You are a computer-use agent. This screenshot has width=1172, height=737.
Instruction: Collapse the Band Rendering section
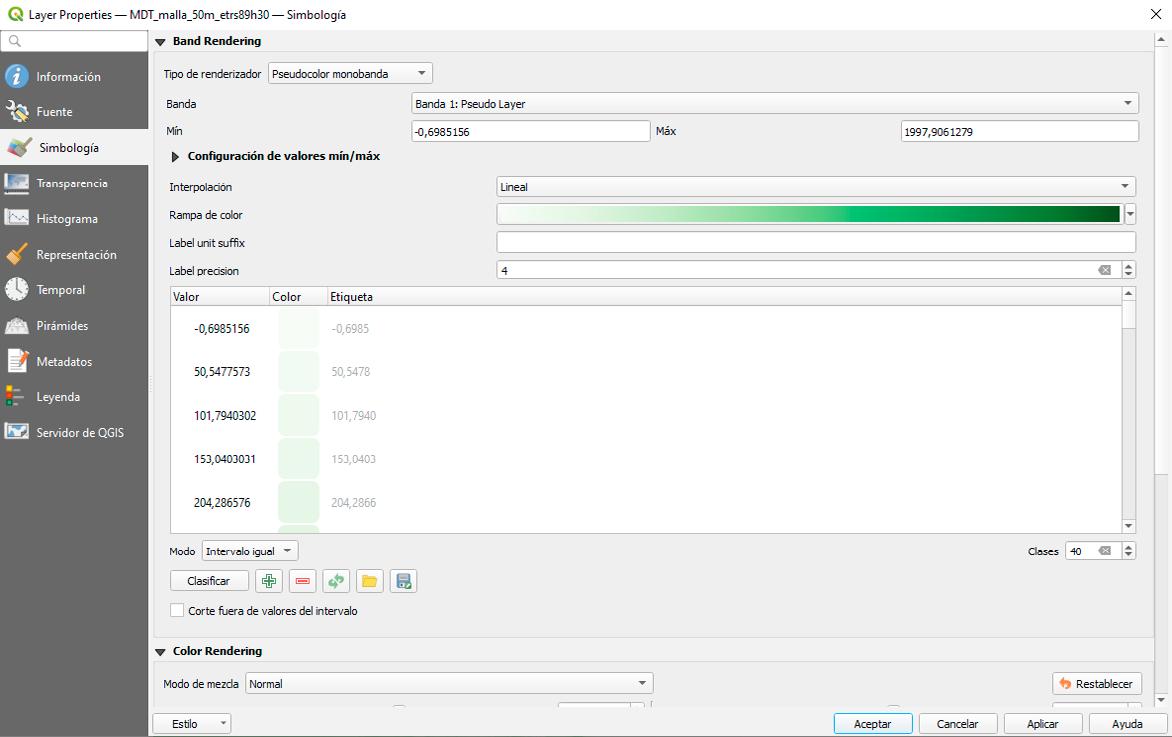click(160, 43)
